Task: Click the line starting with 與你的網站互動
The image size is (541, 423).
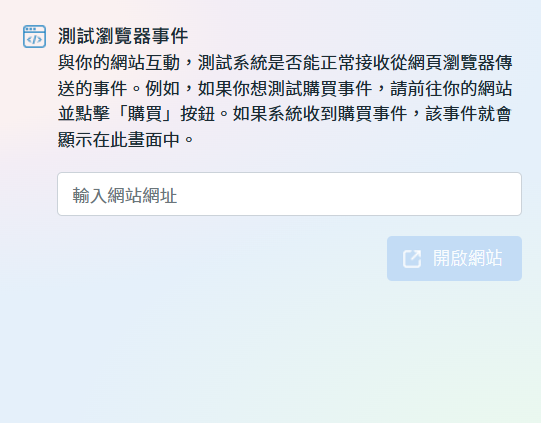Action: (x=285, y=63)
